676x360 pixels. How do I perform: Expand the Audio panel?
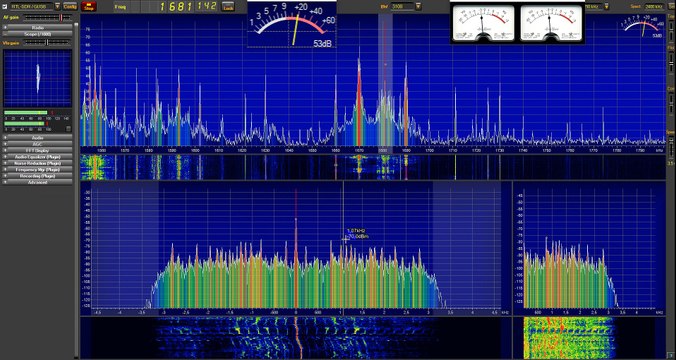tap(38, 138)
